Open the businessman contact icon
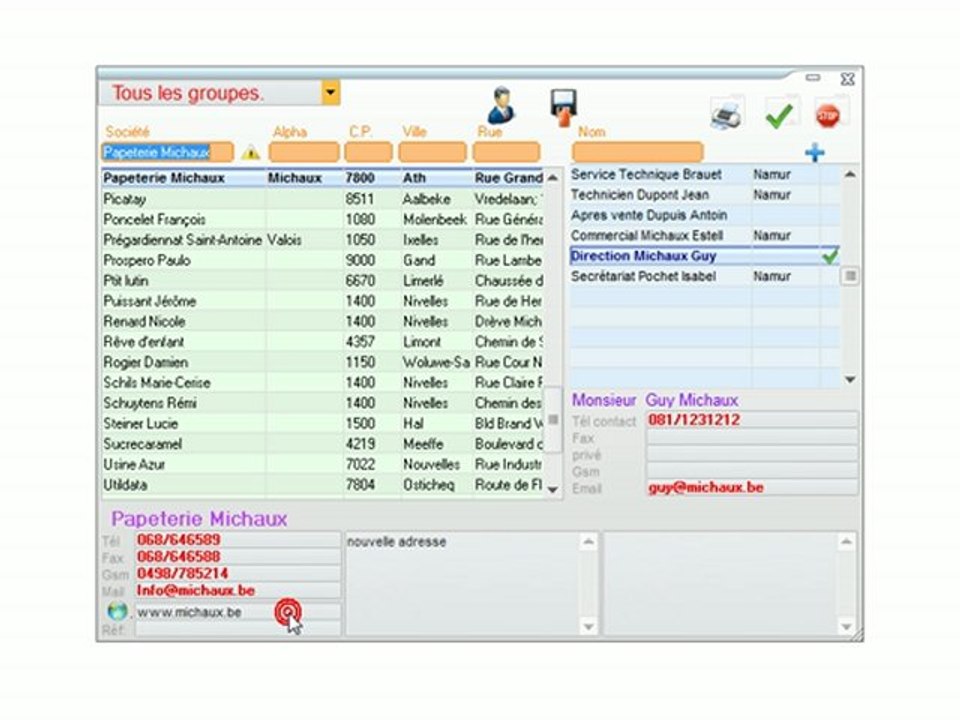The image size is (960, 720). [x=501, y=106]
